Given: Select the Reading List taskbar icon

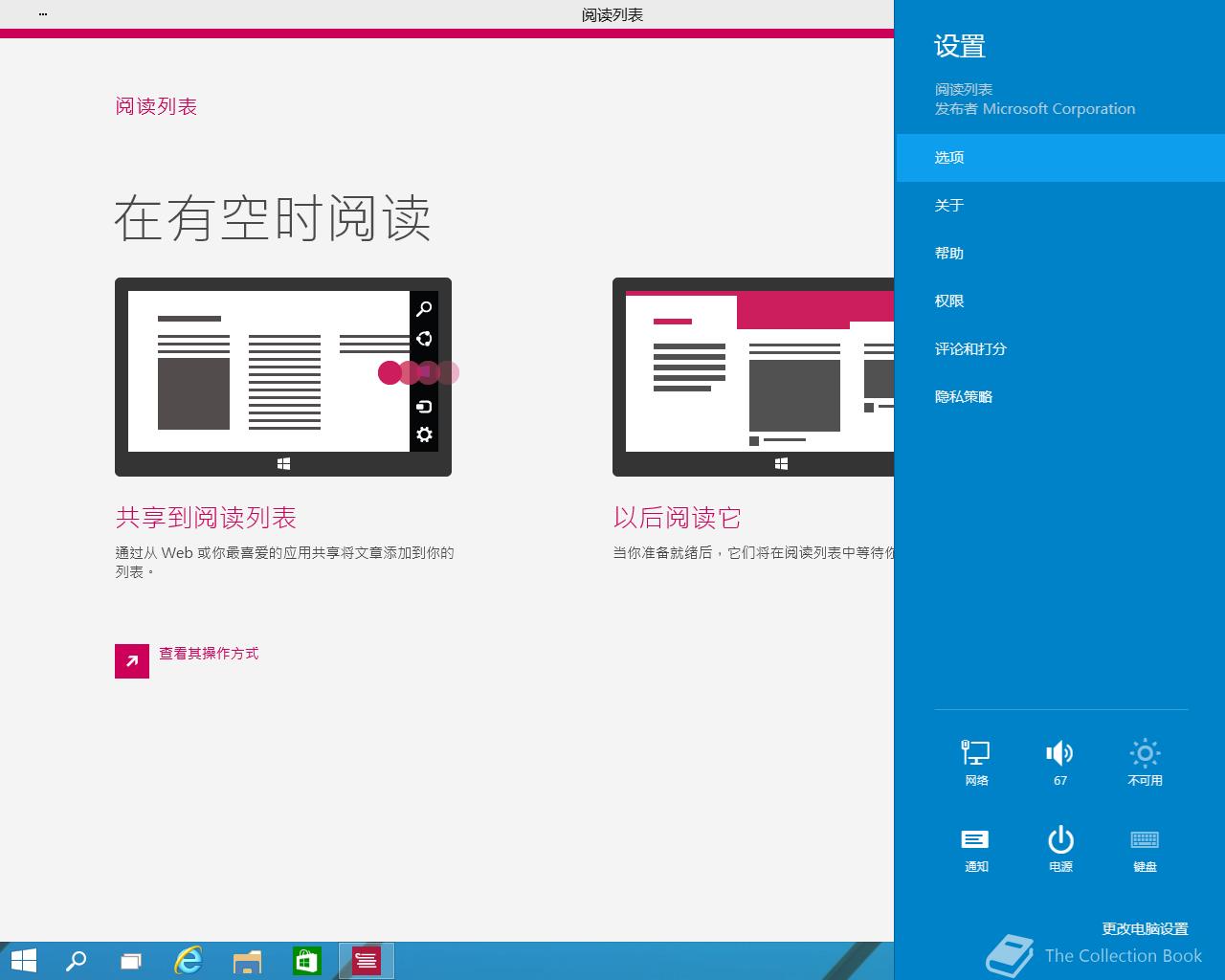Looking at the screenshot, I should tap(367, 961).
